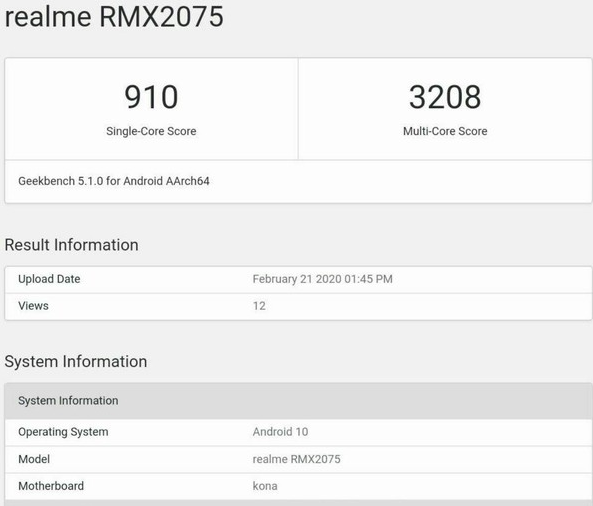Viewport: 593px width, 506px height.
Task: Select the model value 'realme RMX2075' in table
Action: click(x=296, y=459)
